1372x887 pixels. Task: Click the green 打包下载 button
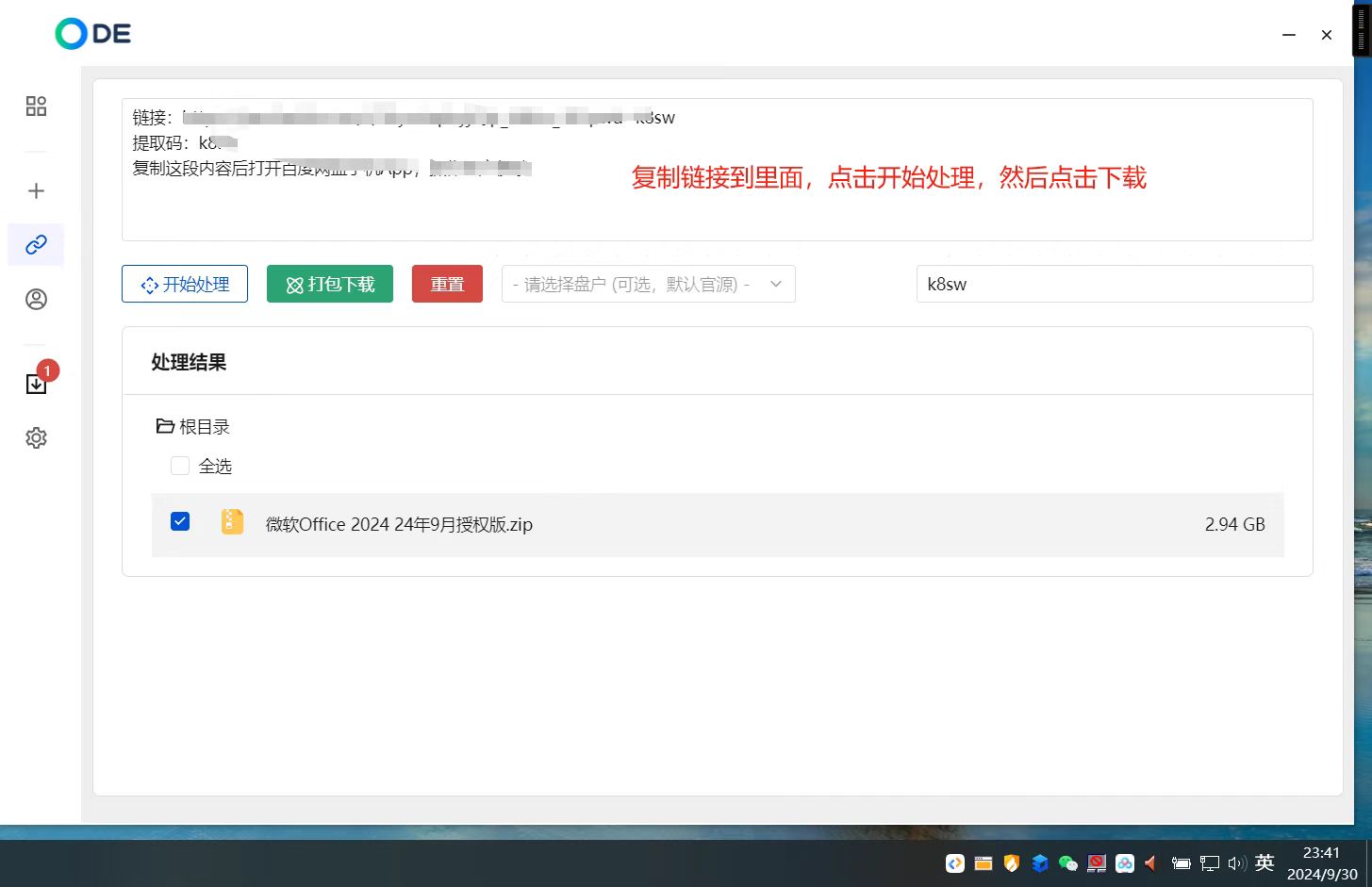330,284
